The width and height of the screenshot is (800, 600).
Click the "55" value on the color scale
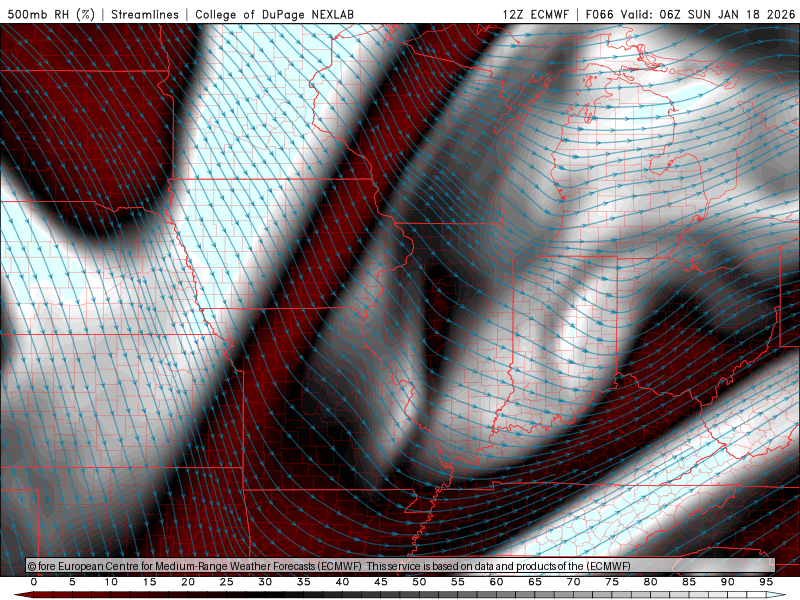coord(458,582)
